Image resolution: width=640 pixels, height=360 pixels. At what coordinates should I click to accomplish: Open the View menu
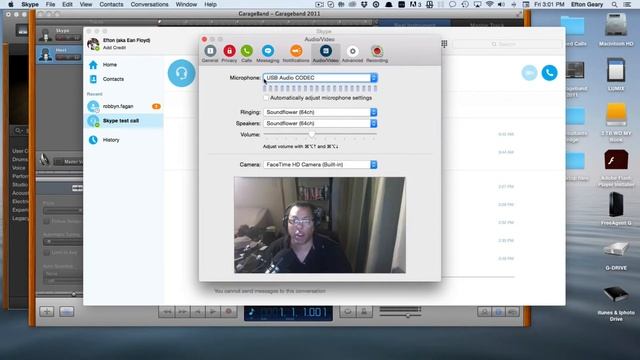pyautogui.click(x=86, y=4)
